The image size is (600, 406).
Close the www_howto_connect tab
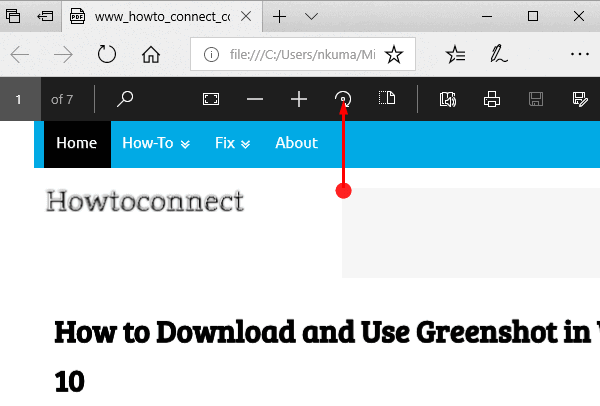pyautogui.click(x=246, y=16)
